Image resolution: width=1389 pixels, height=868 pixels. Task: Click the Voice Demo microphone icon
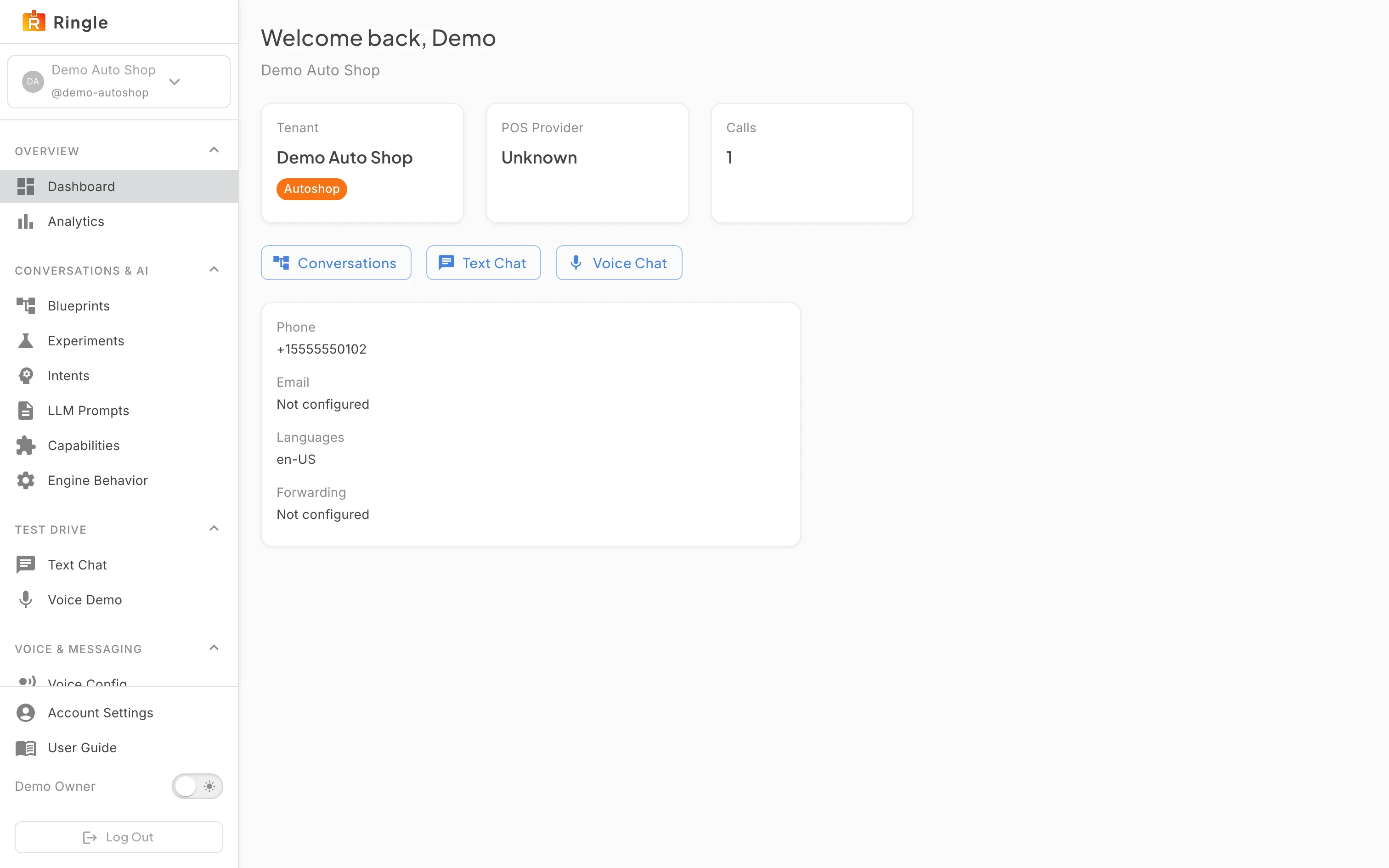(x=26, y=600)
